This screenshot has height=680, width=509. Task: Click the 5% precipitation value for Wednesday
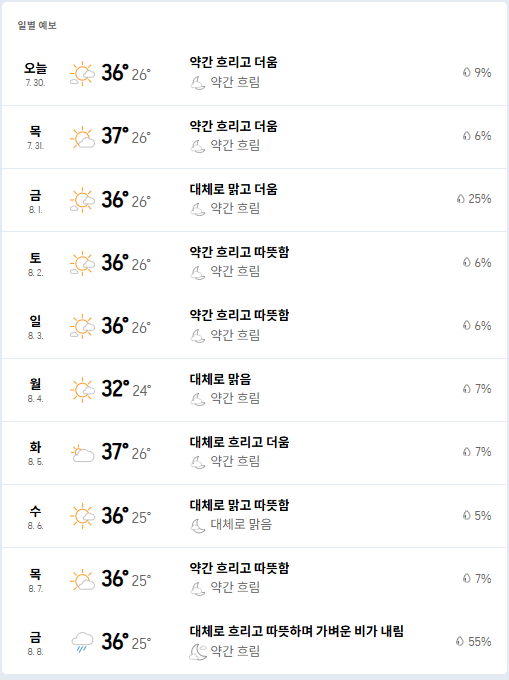(x=483, y=515)
